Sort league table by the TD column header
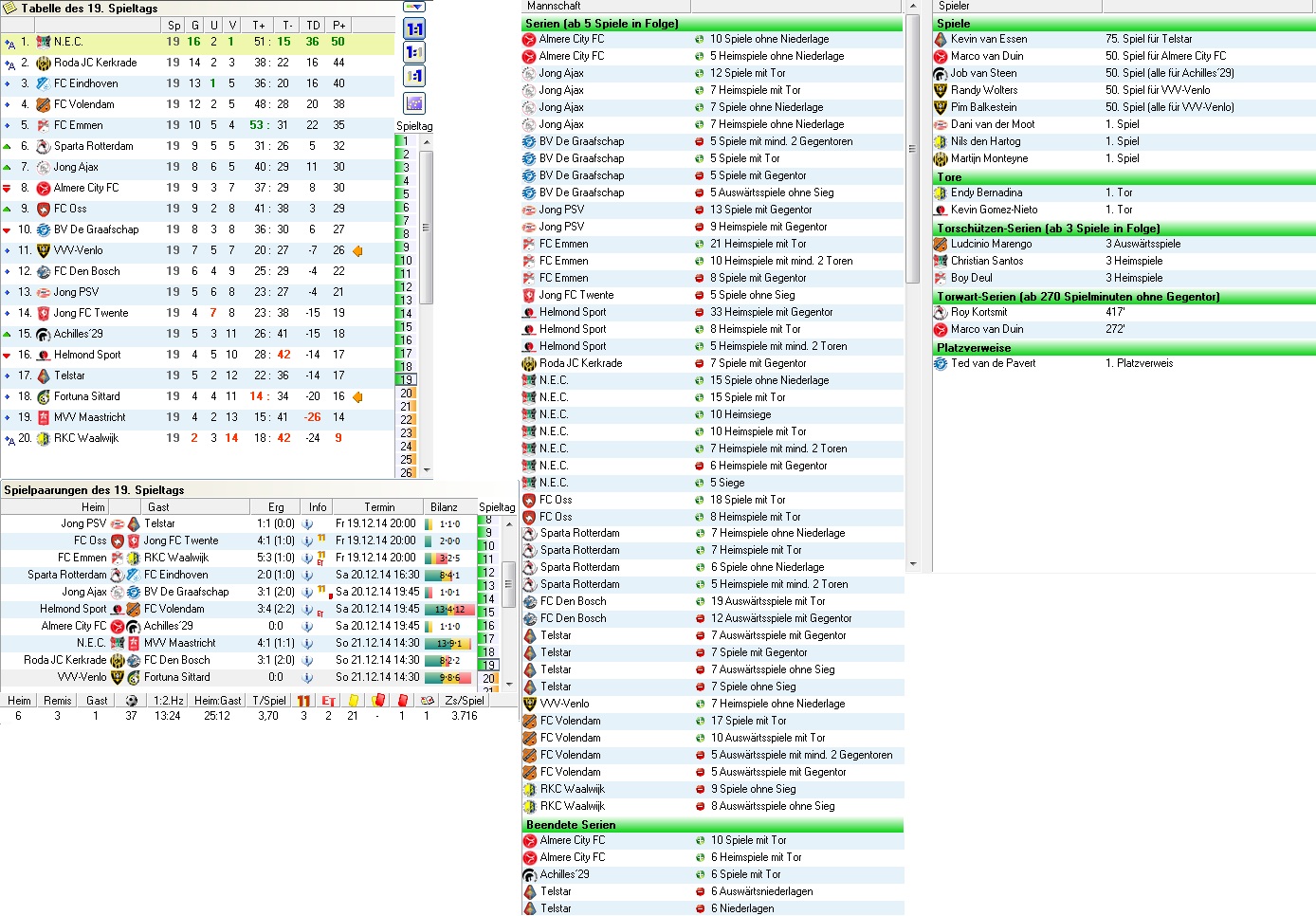The width and height of the screenshot is (1316, 916). click(313, 26)
